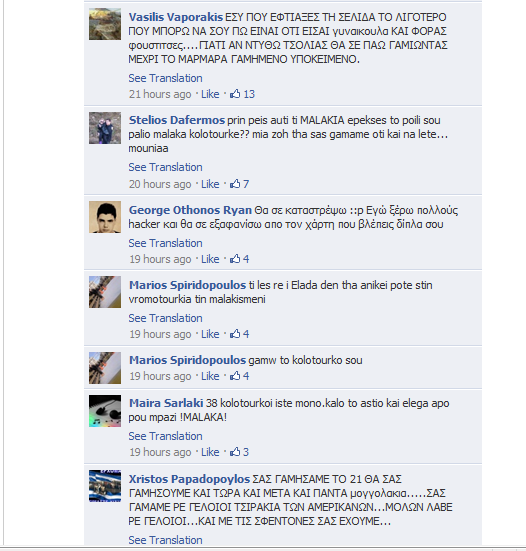This screenshot has width=526, height=551.
Task: Visit Vasilis Vaporakis's profile name link
Action: 176,17
